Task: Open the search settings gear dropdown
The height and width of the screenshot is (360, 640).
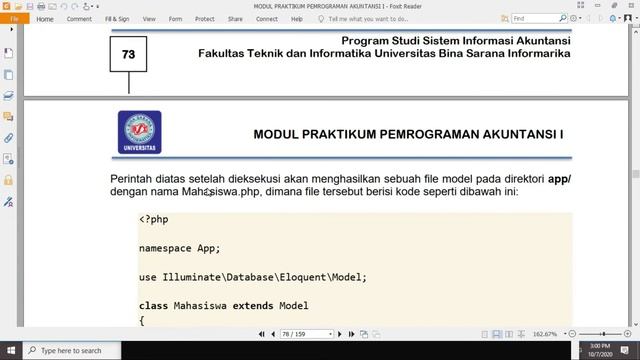Action: [576, 18]
